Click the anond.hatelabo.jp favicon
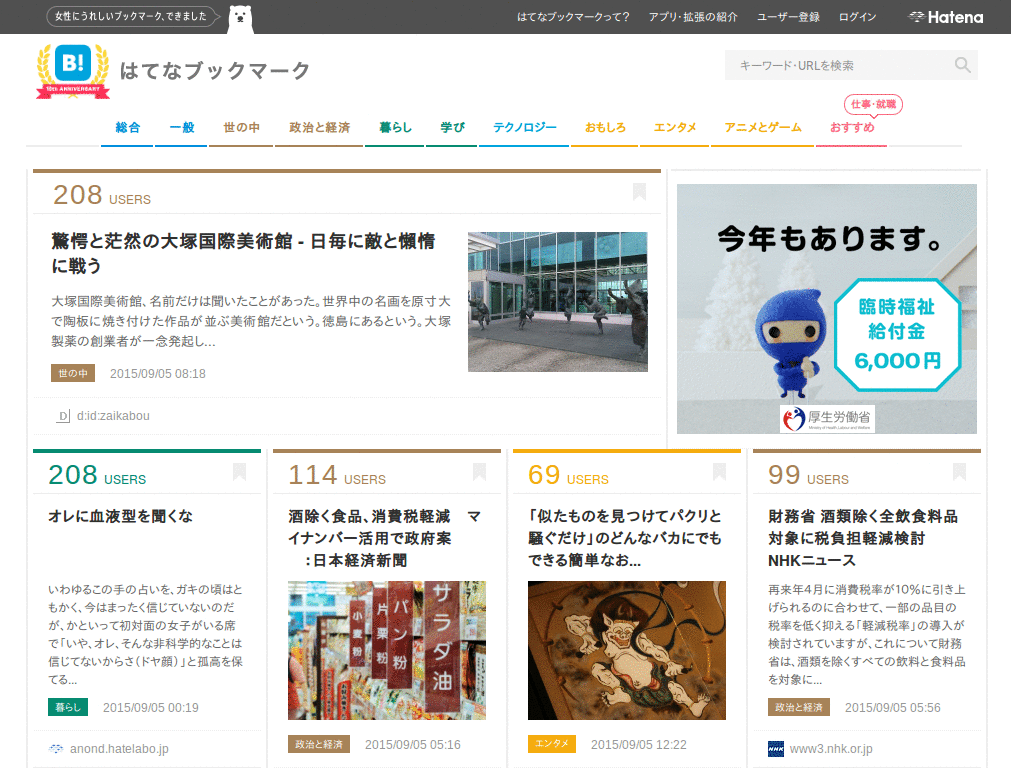 point(56,748)
